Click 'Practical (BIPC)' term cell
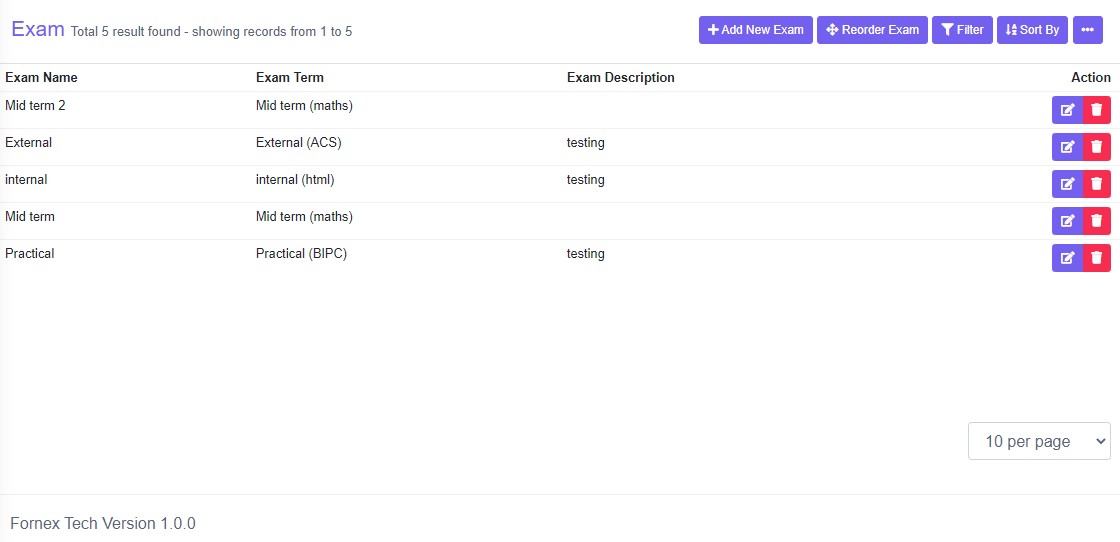 (301, 254)
